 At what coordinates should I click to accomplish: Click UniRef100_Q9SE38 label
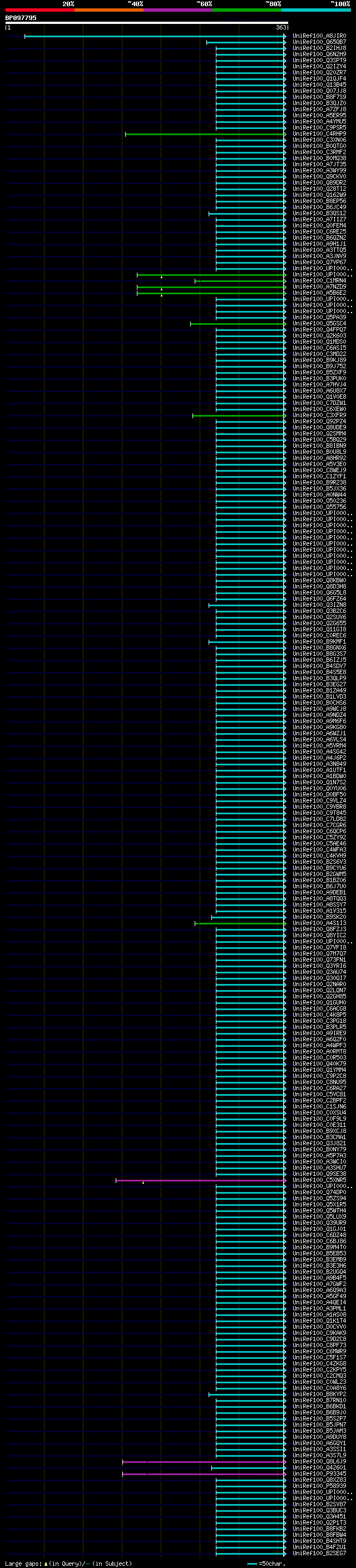319,1174
